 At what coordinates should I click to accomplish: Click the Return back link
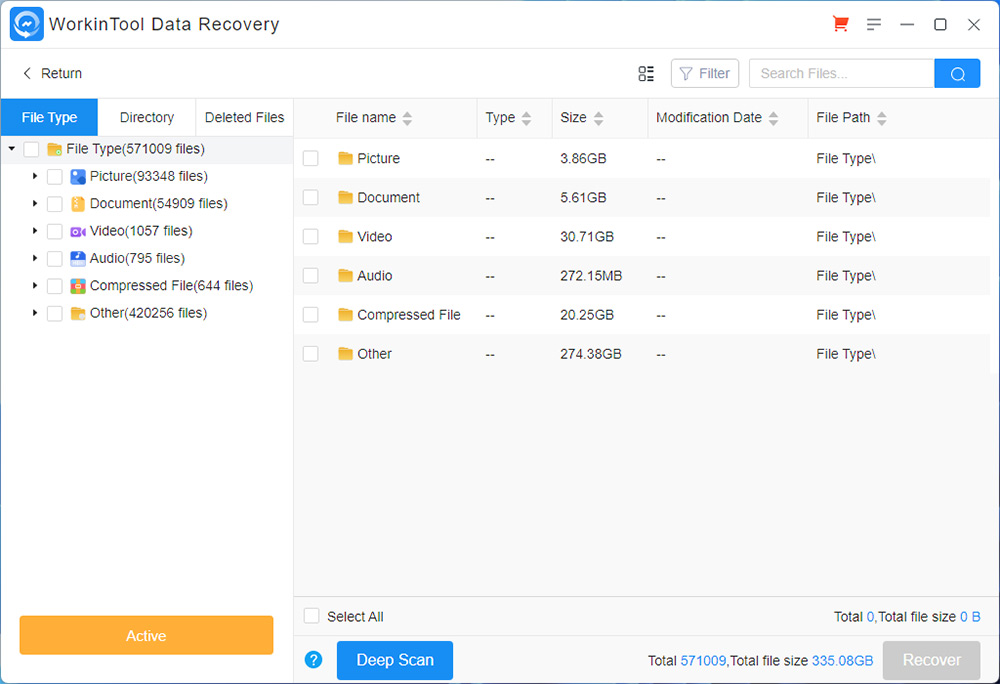click(x=52, y=73)
